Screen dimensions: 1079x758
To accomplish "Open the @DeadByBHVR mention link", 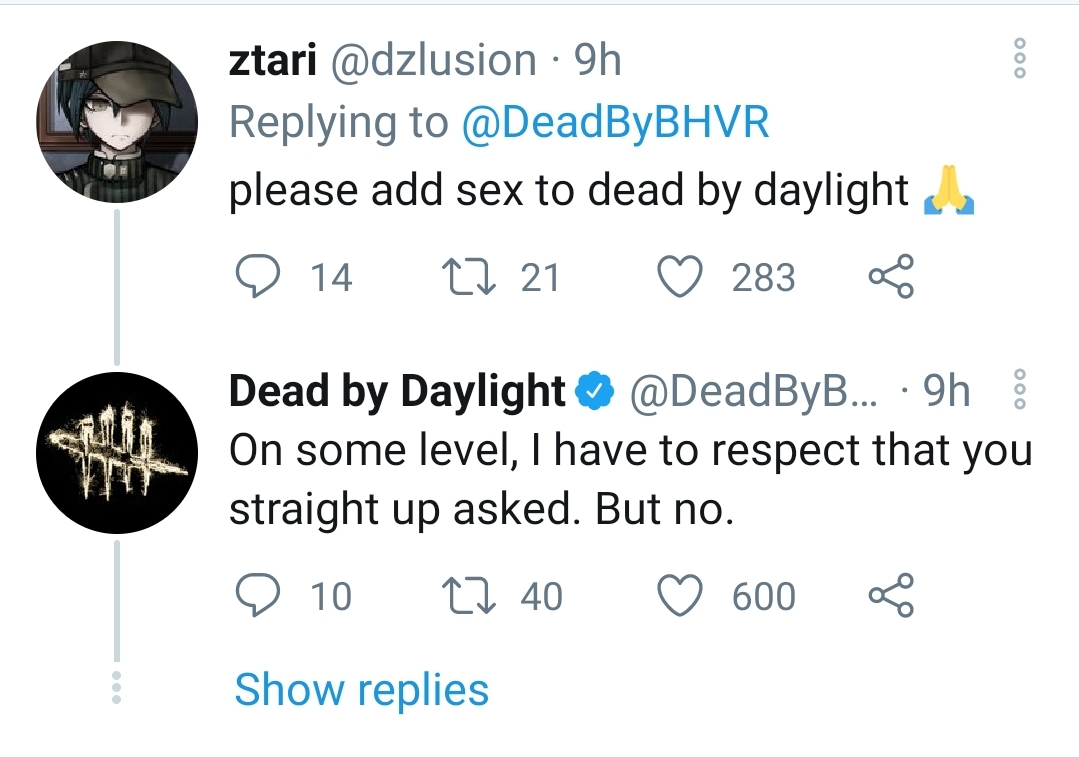I will pos(615,122).
